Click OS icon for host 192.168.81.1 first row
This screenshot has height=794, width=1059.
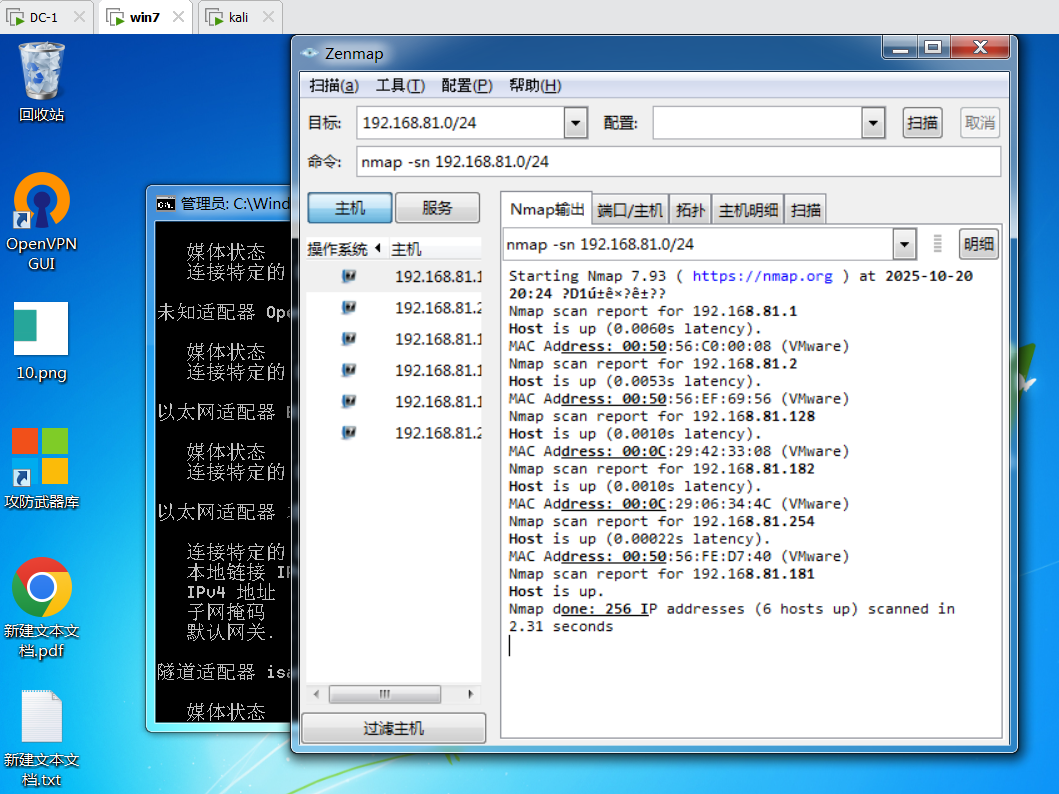[x=348, y=276]
